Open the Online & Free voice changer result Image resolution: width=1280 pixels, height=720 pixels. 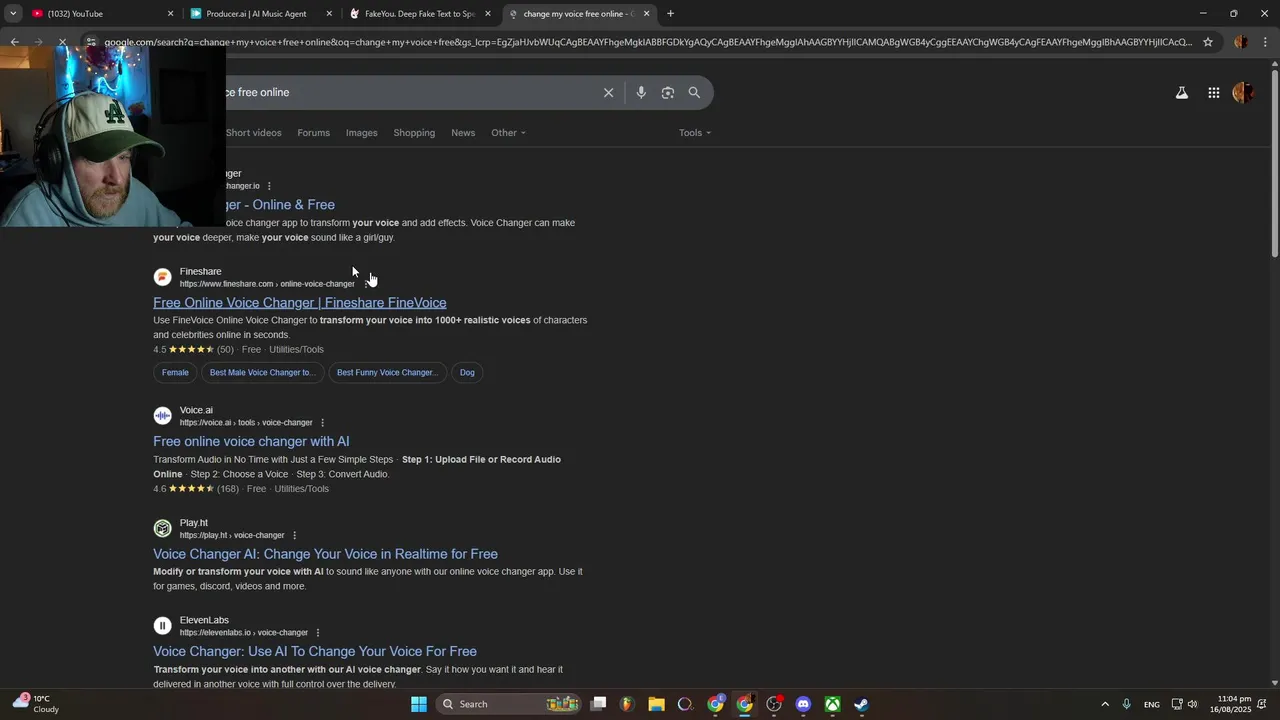tap(280, 205)
